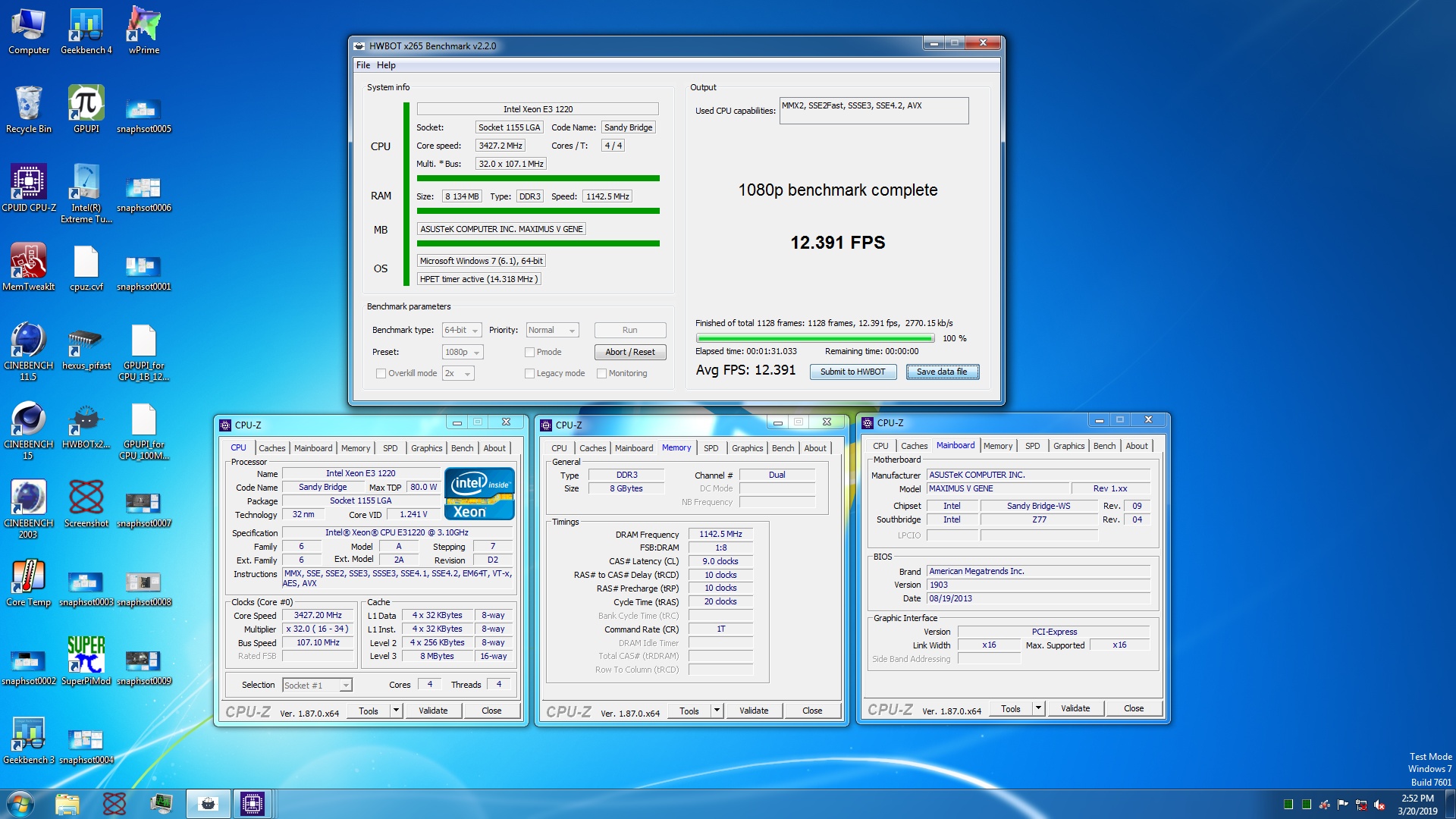
Task: Click Validate in the left CPU-Z window
Action: [433, 711]
